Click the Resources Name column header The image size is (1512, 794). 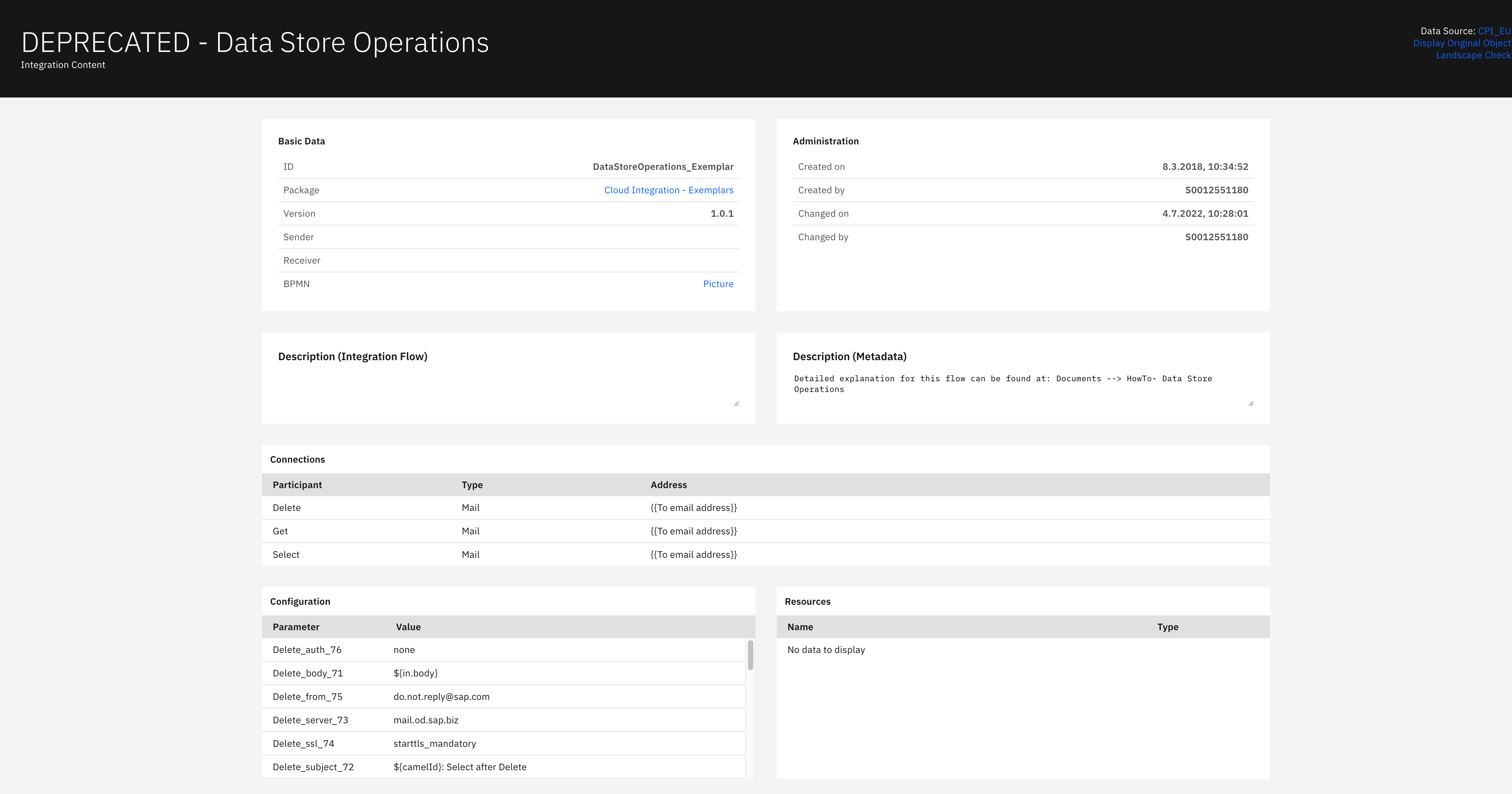800,627
